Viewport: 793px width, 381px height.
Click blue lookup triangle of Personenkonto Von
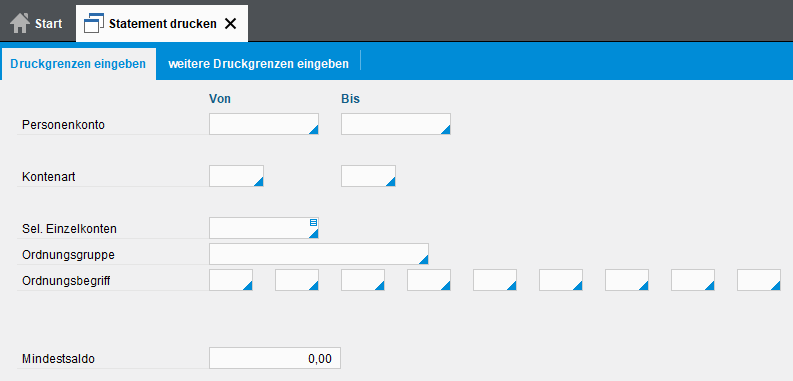[314, 130]
